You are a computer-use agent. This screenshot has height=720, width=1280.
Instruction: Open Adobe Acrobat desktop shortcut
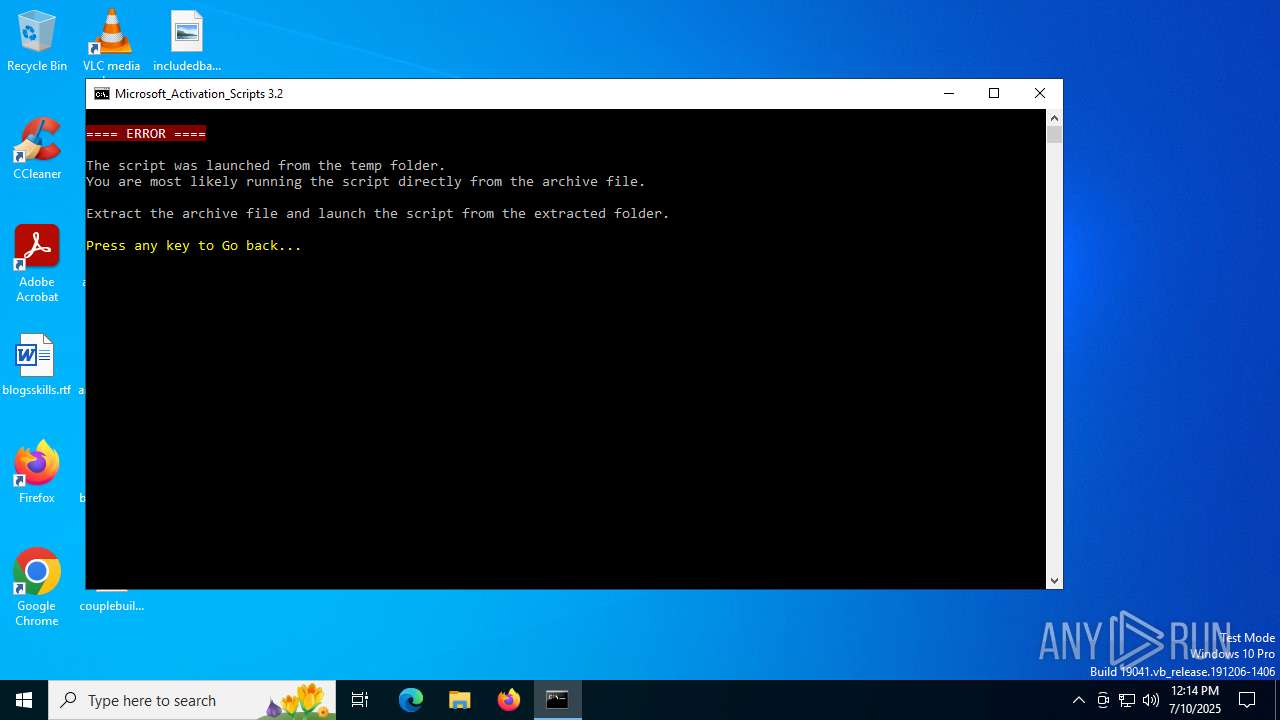[x=37, y=264]
